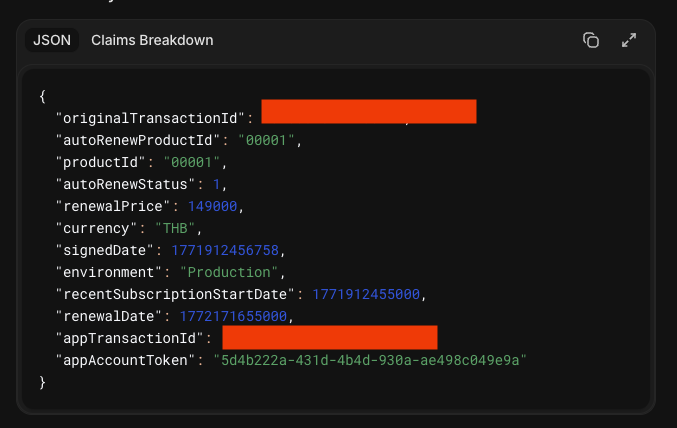Select the renewalPrice value 149000
This screenshot has height=428, width=677.
(x=208, y=206)
